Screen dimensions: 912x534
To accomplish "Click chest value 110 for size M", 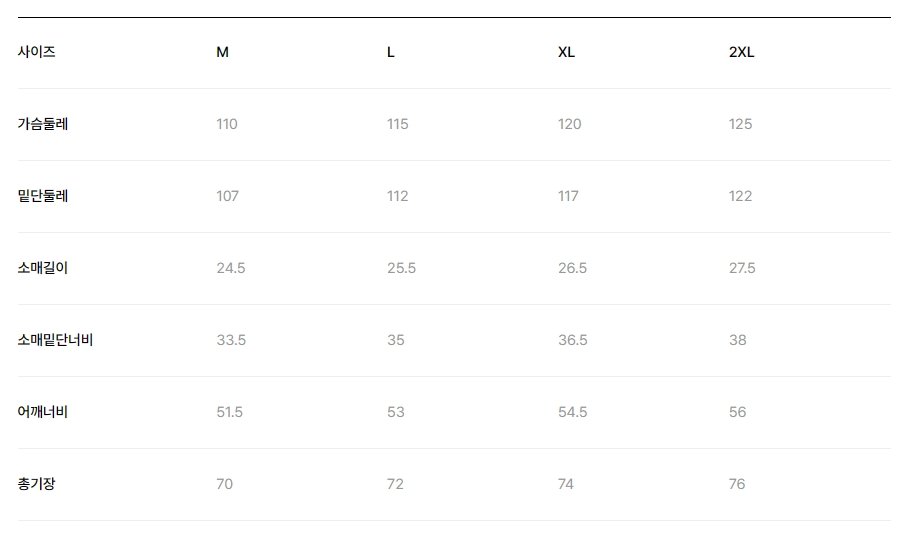I will pos(227,124).
